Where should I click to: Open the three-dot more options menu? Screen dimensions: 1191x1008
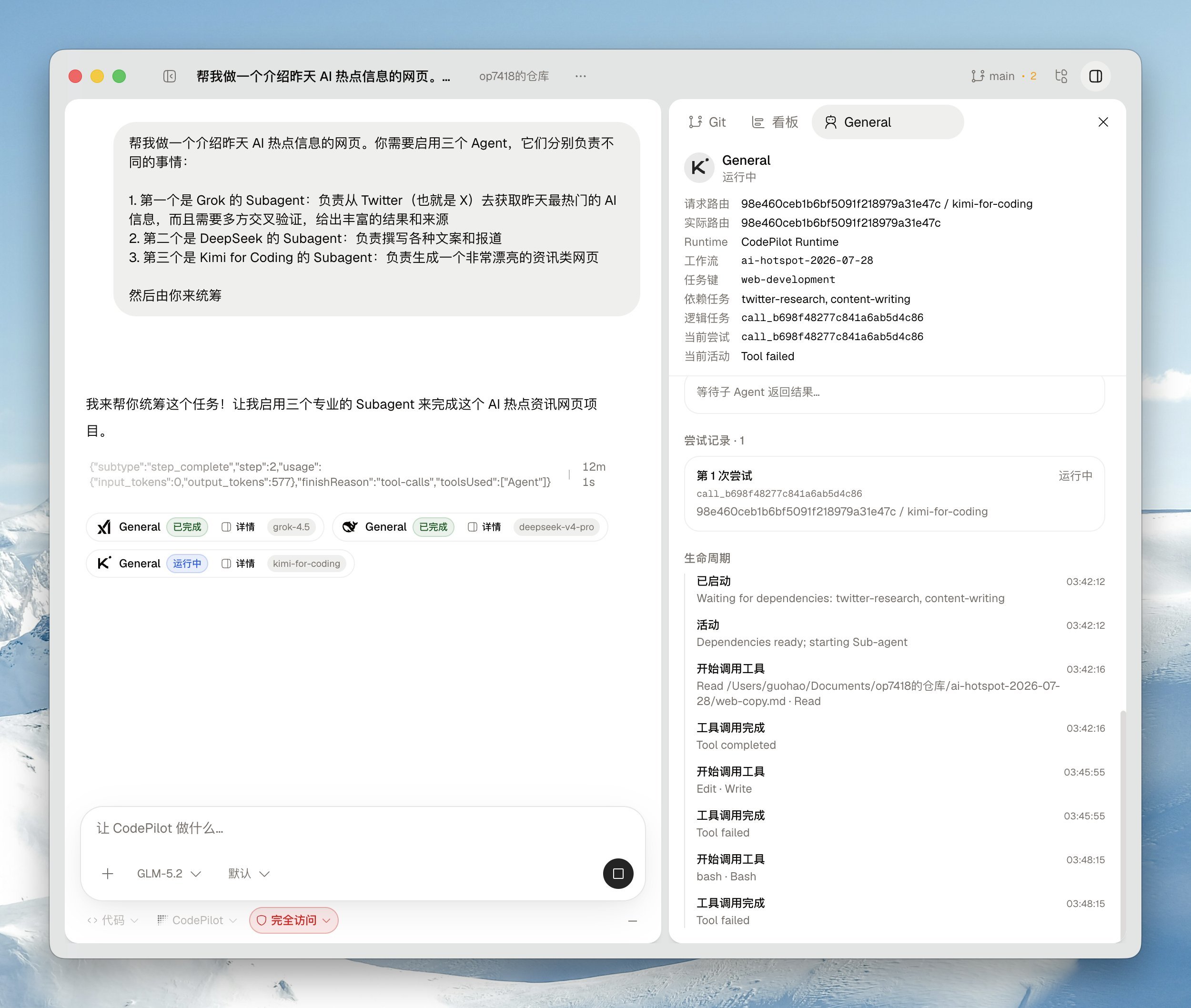point(581,76)
